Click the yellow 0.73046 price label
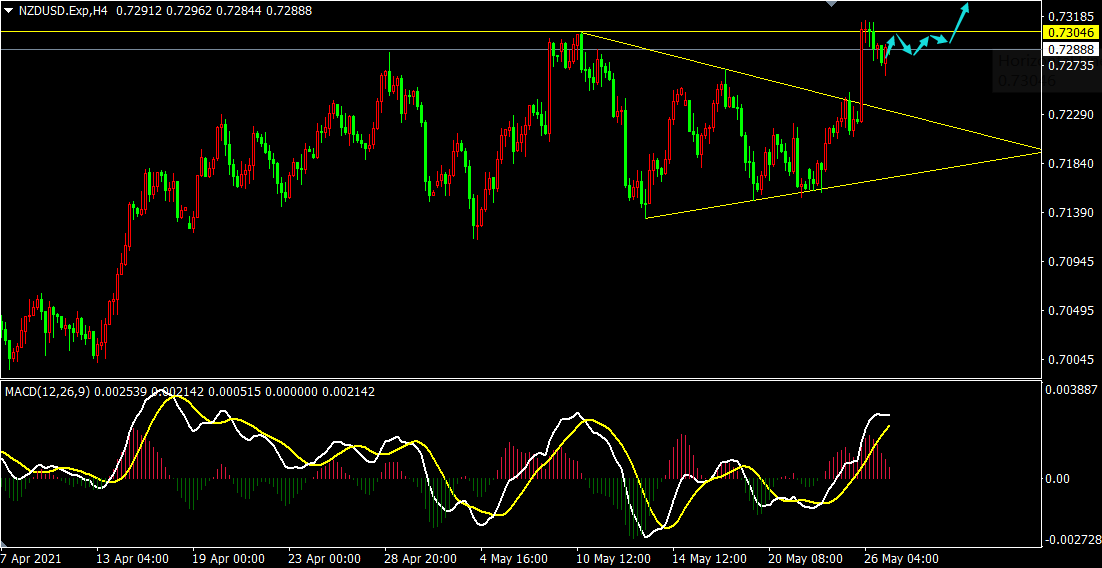Viewport: 1102px width, 568px height. (x=1070, y=32)
